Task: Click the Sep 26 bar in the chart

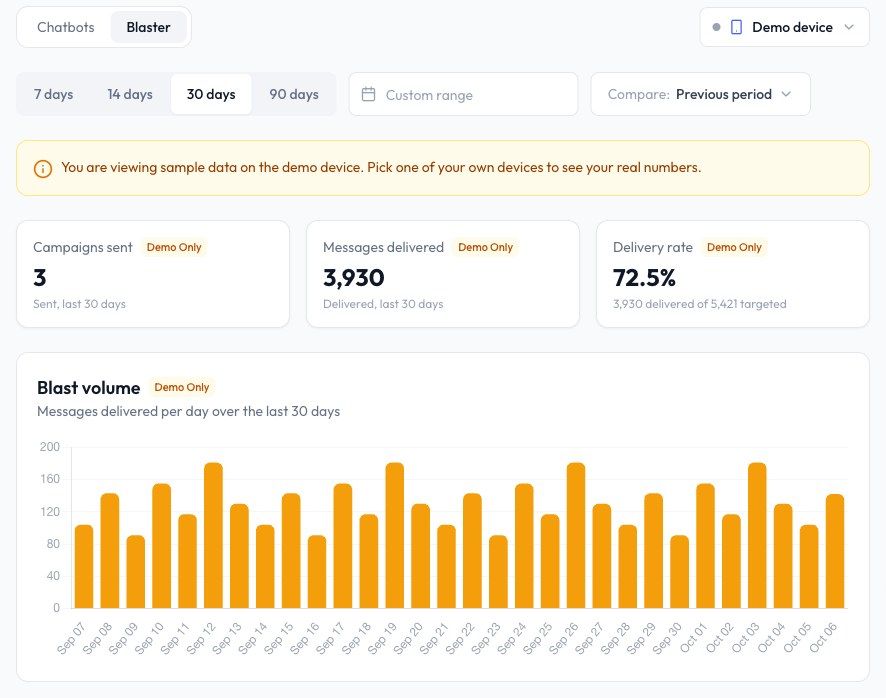Action: (576, 536)
